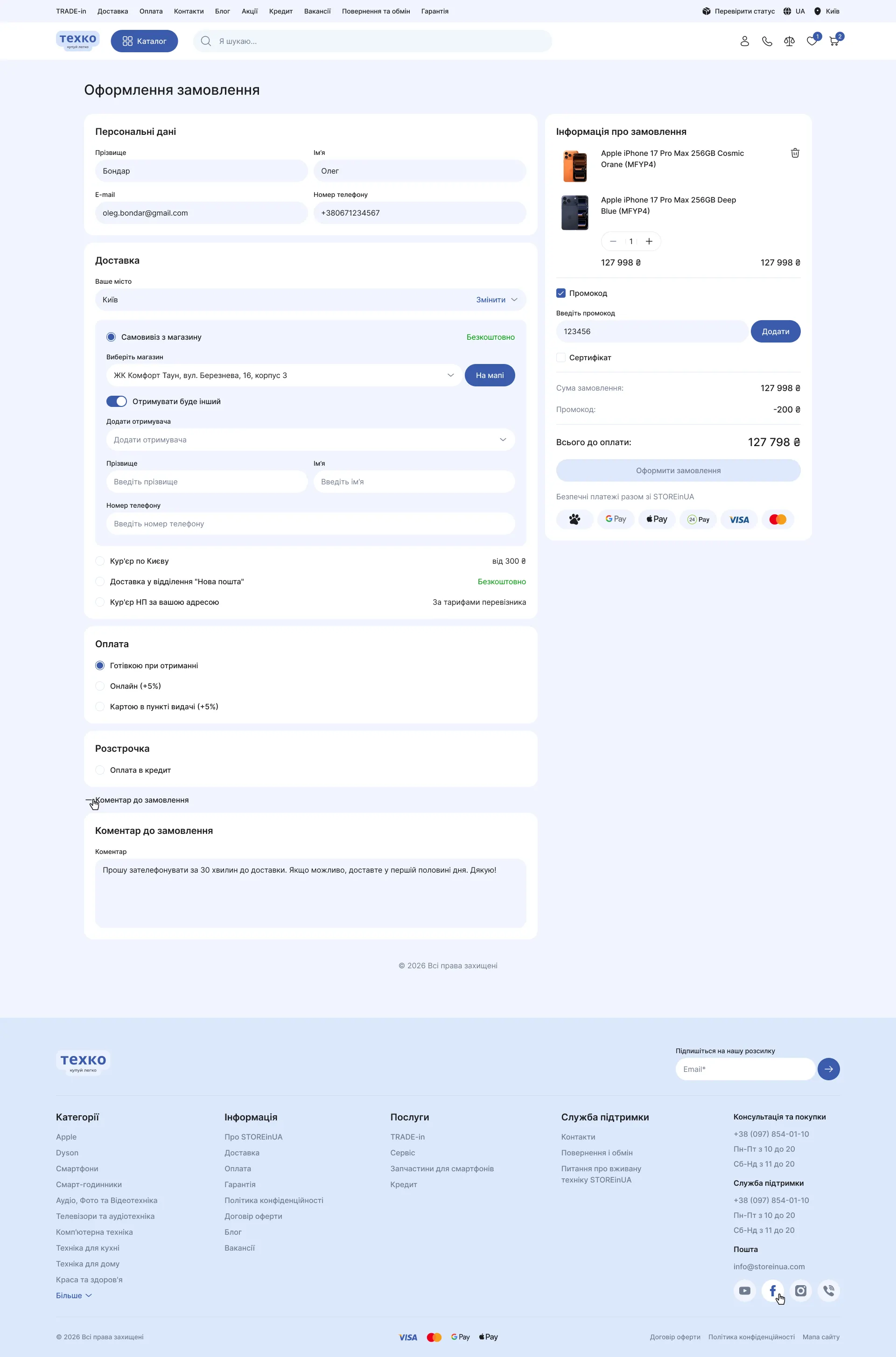
Task: Click the Privat24 Pay badge
Action: 698,519
